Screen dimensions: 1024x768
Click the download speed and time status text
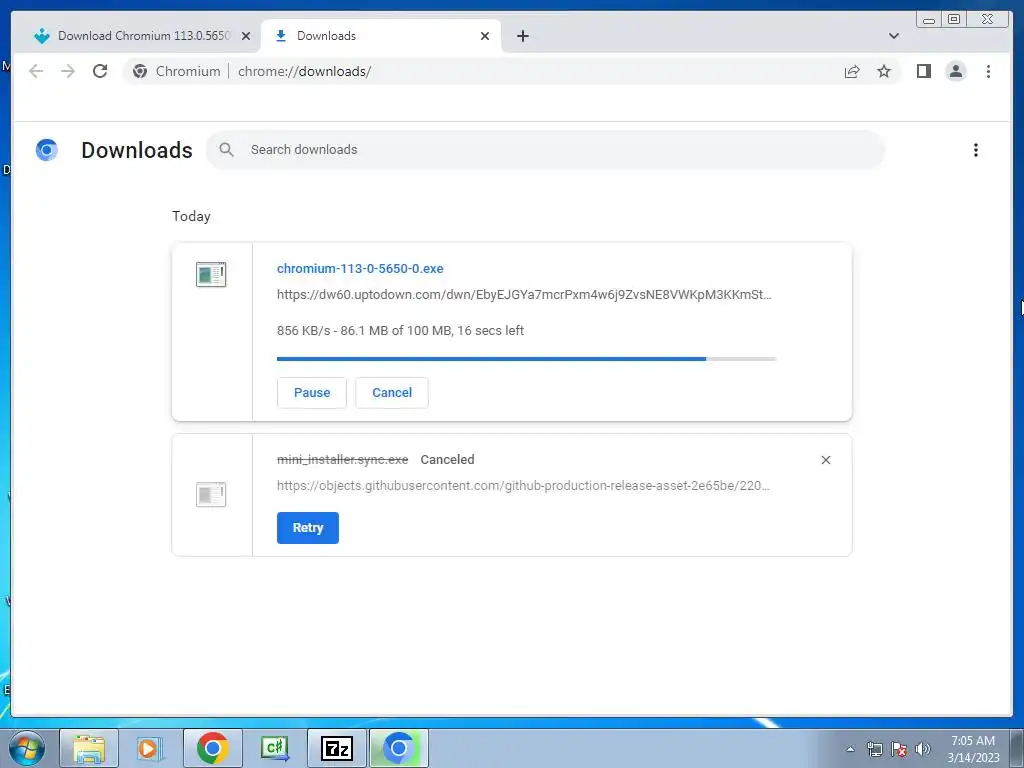400,330
